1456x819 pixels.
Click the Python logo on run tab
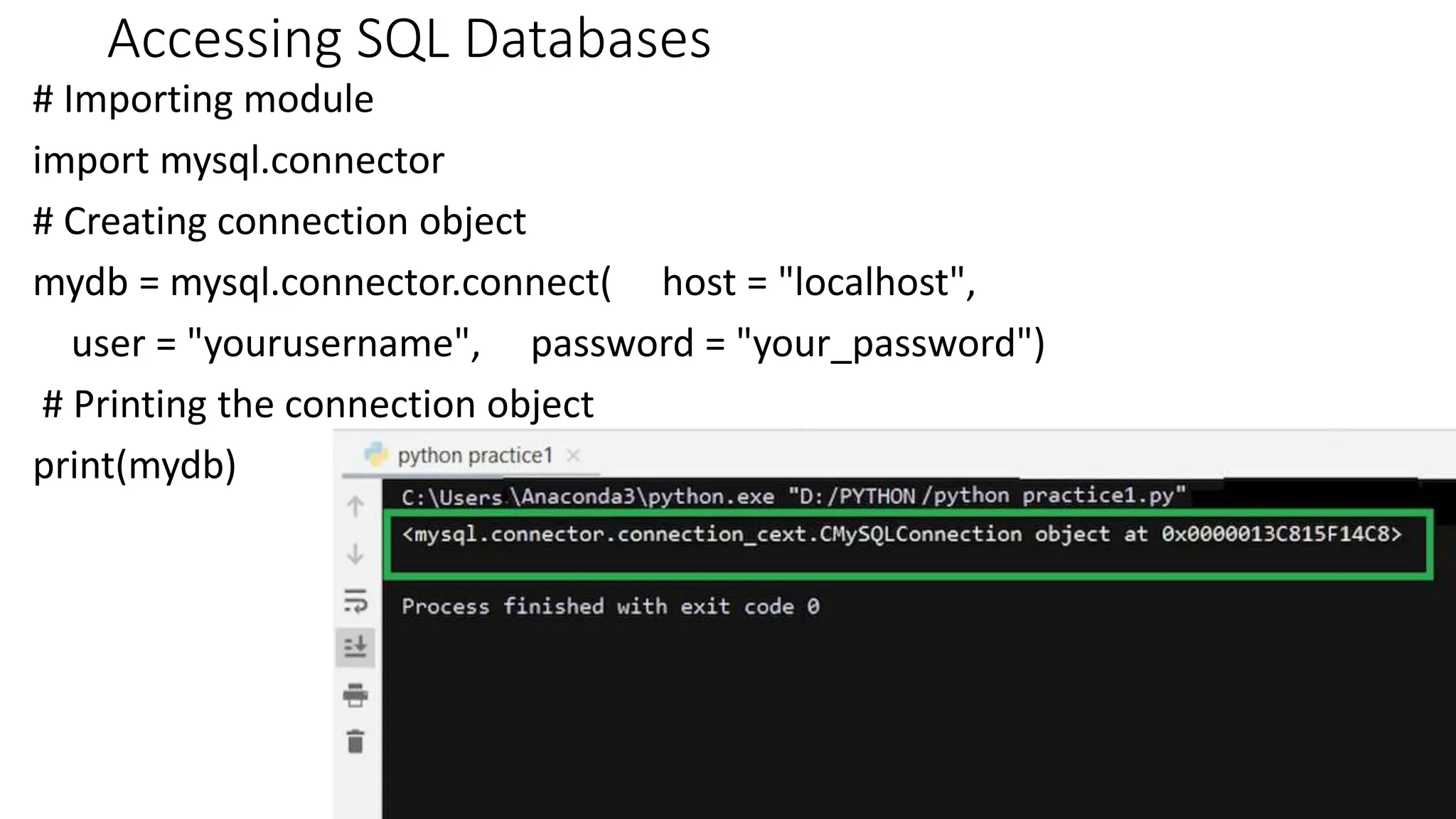coord(375,455)
